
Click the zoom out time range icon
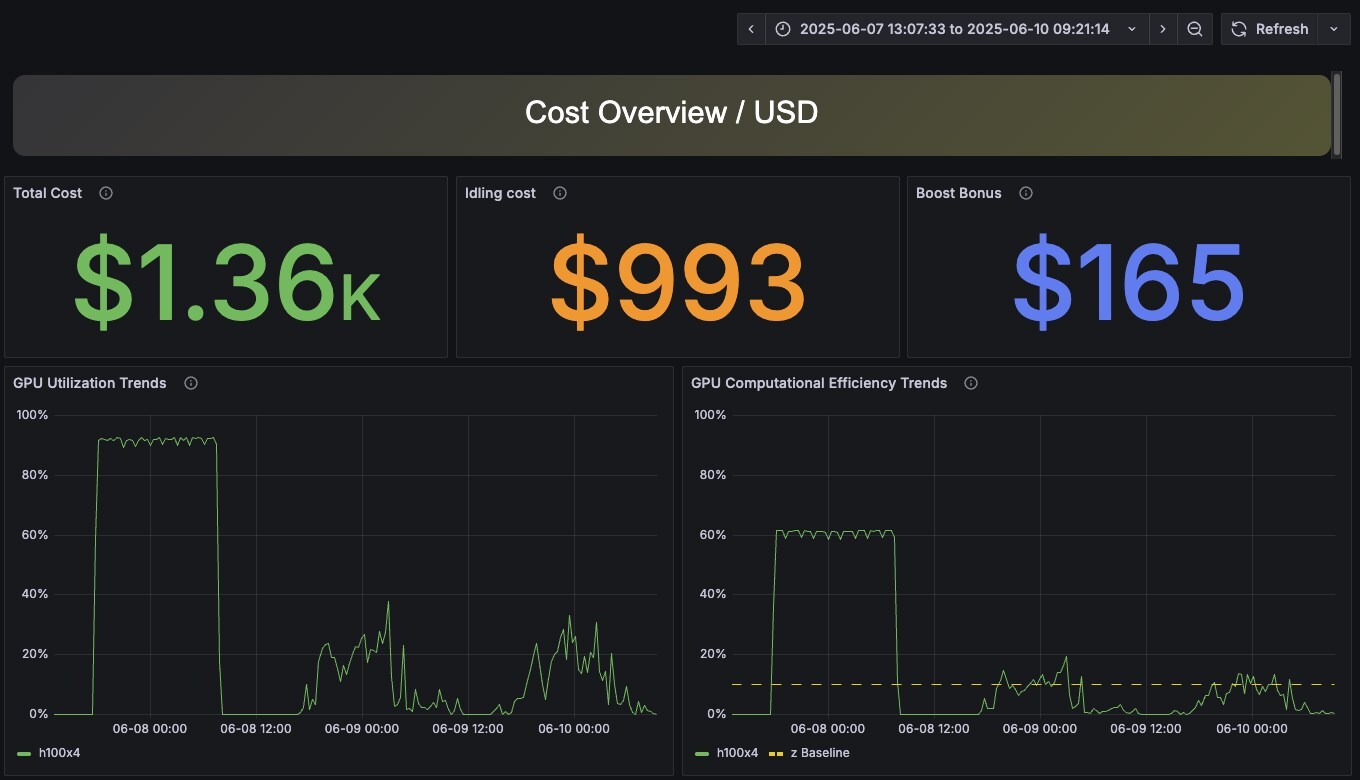coord(1194,29)
